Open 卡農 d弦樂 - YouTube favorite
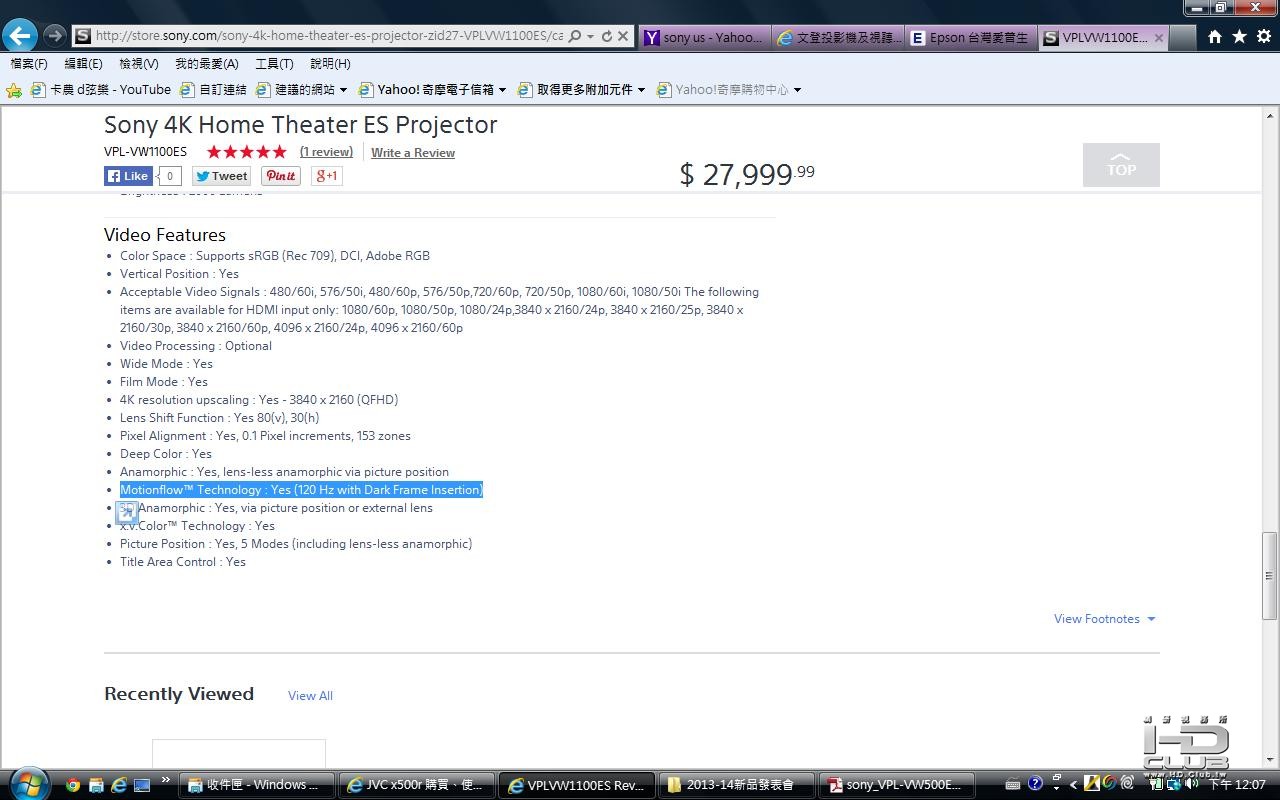This screenshot has height=800, width=1280. point(100,90)
